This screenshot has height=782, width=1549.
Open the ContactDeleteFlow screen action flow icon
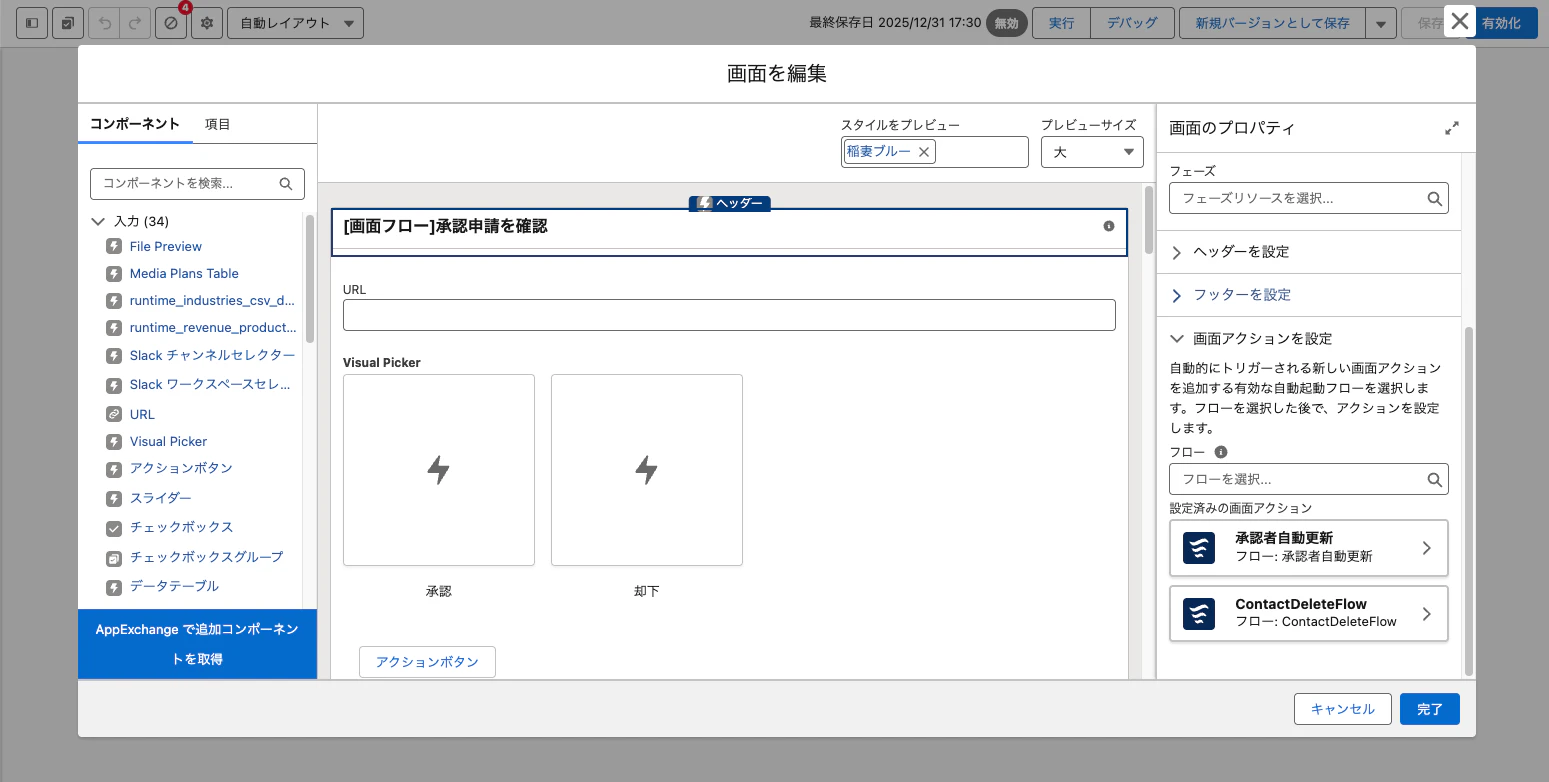(x=1198, y=613)
